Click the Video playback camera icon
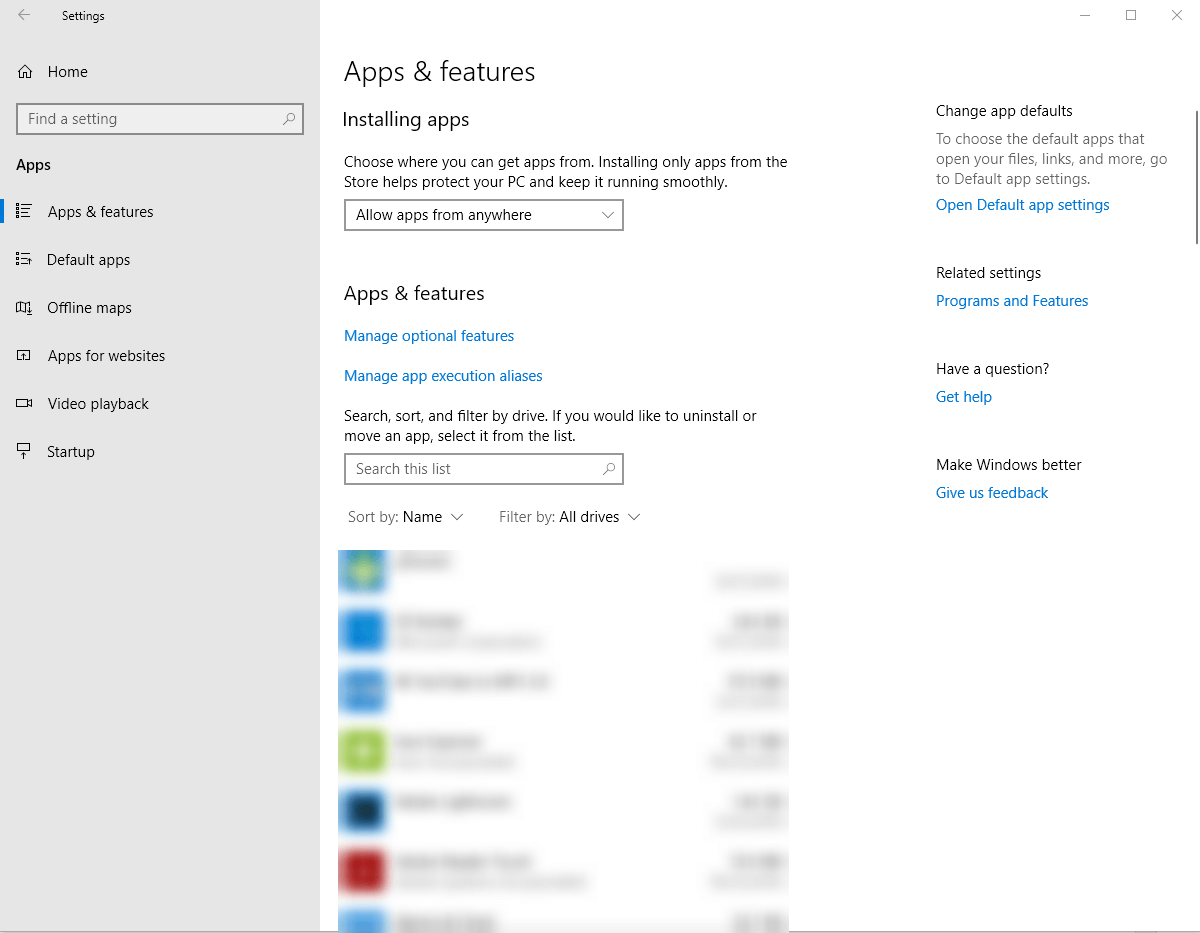The width and height of the screenshot is (1200, 933). tap(24, 404)
